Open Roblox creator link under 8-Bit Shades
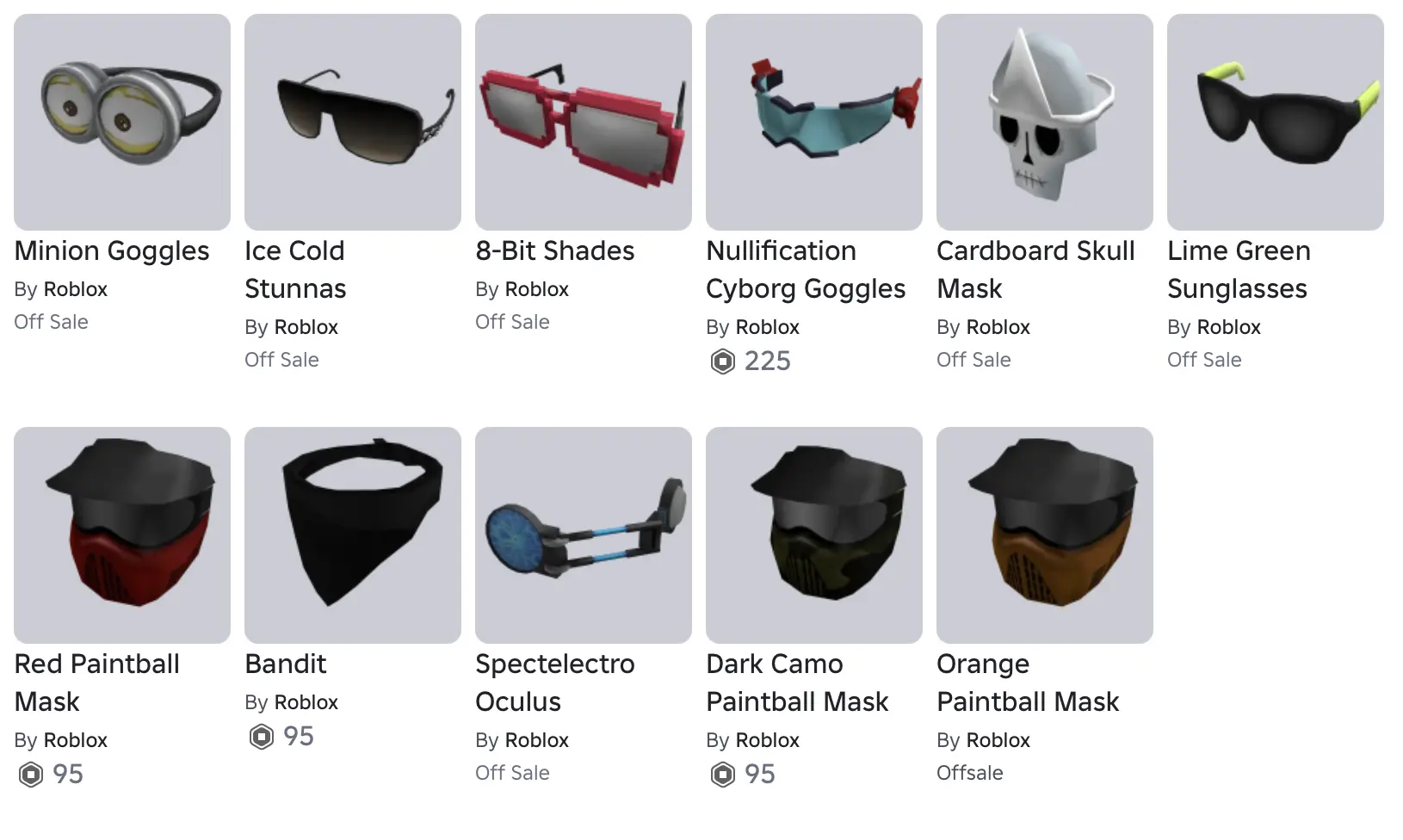 pos(536,289)
